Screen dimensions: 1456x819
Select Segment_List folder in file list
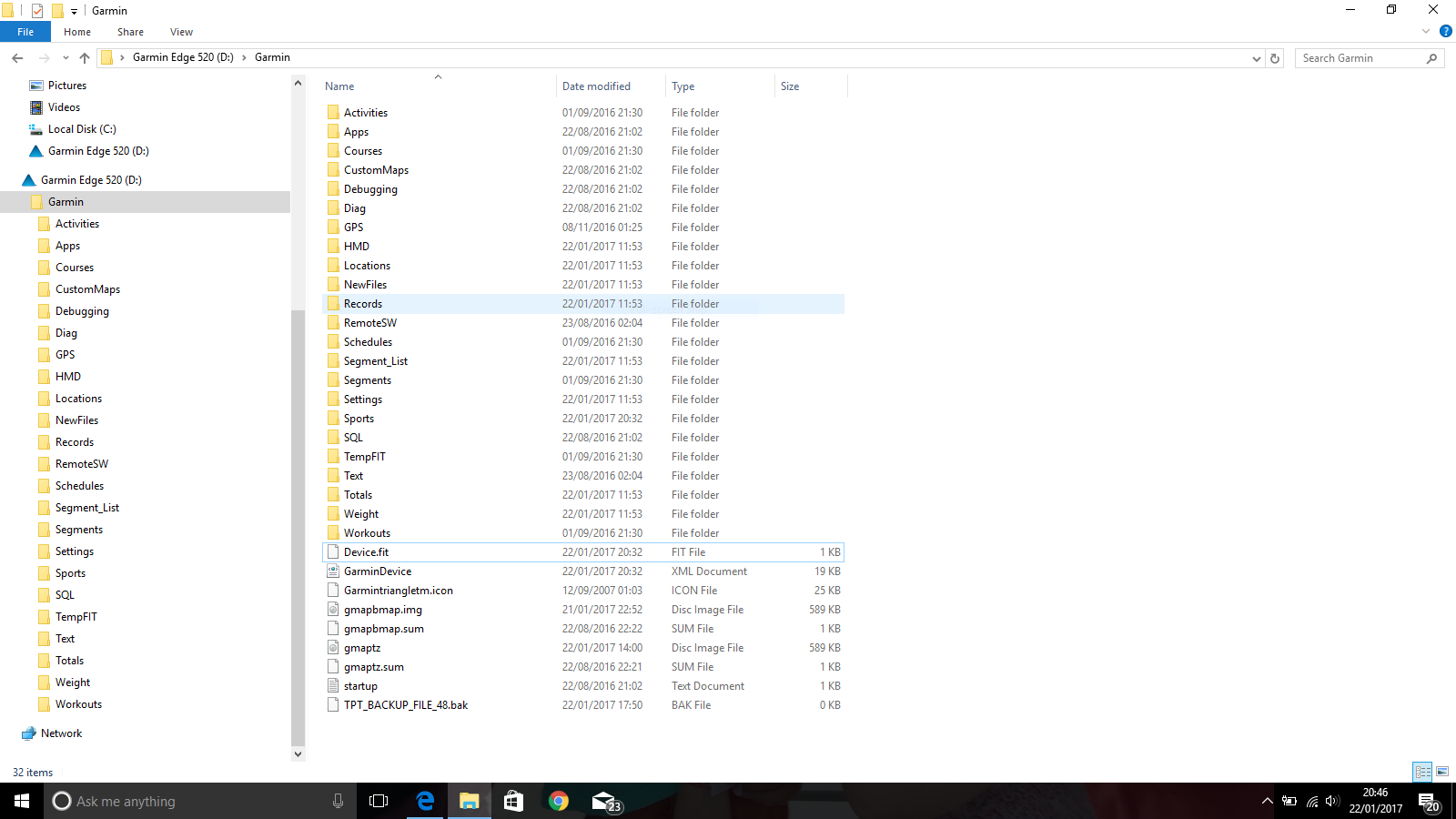pos(376,361)
